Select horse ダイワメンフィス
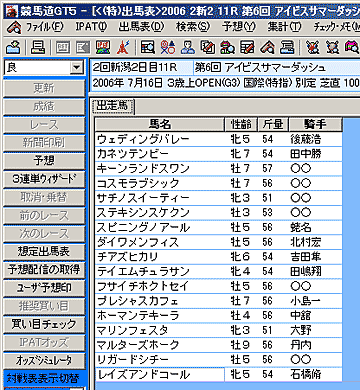The width and height of the screenshot is (360, 390). pyautogui.click(x=160, y=242)
